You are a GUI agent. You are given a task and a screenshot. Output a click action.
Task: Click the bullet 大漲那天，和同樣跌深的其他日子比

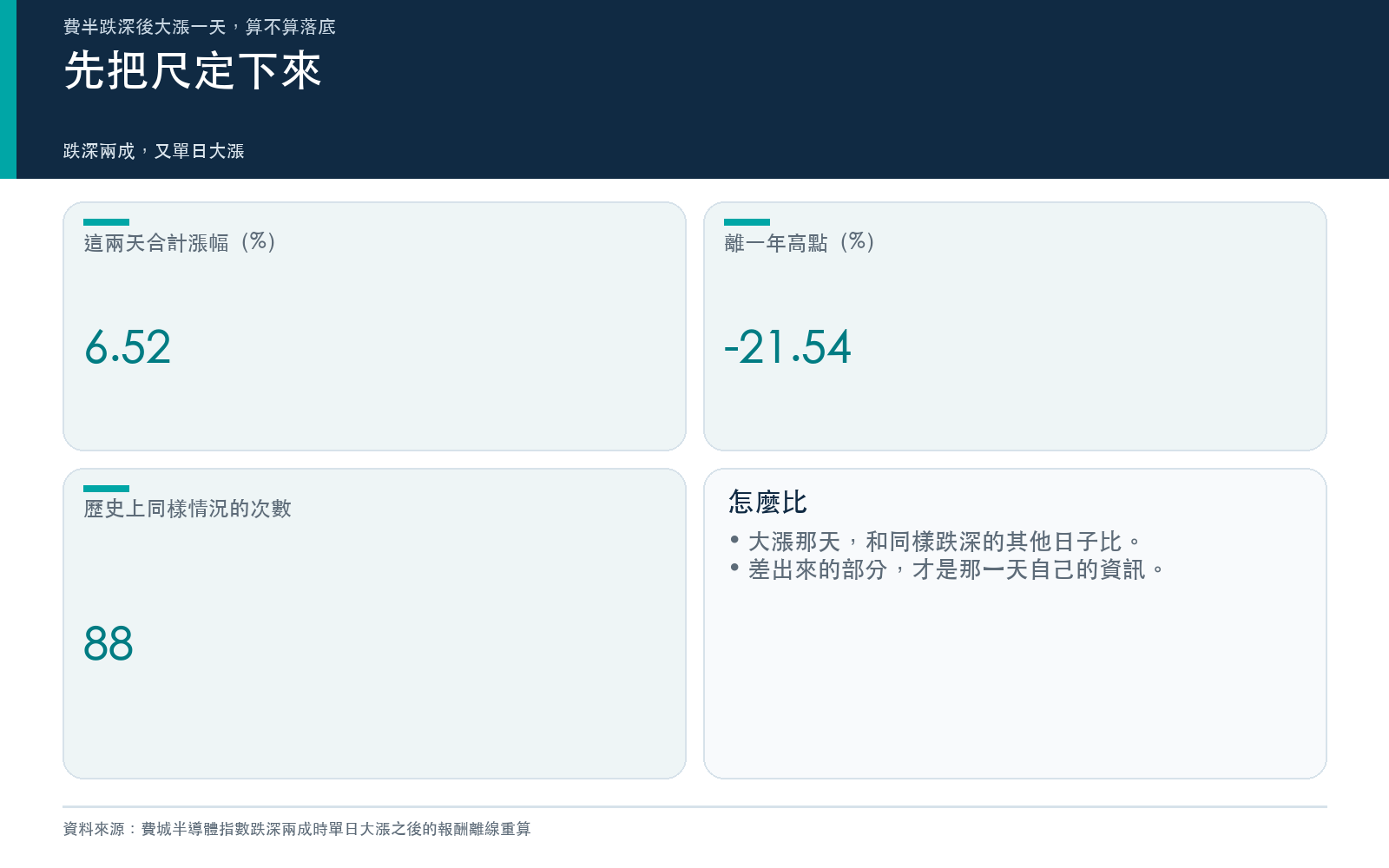[x=945, y=542]
